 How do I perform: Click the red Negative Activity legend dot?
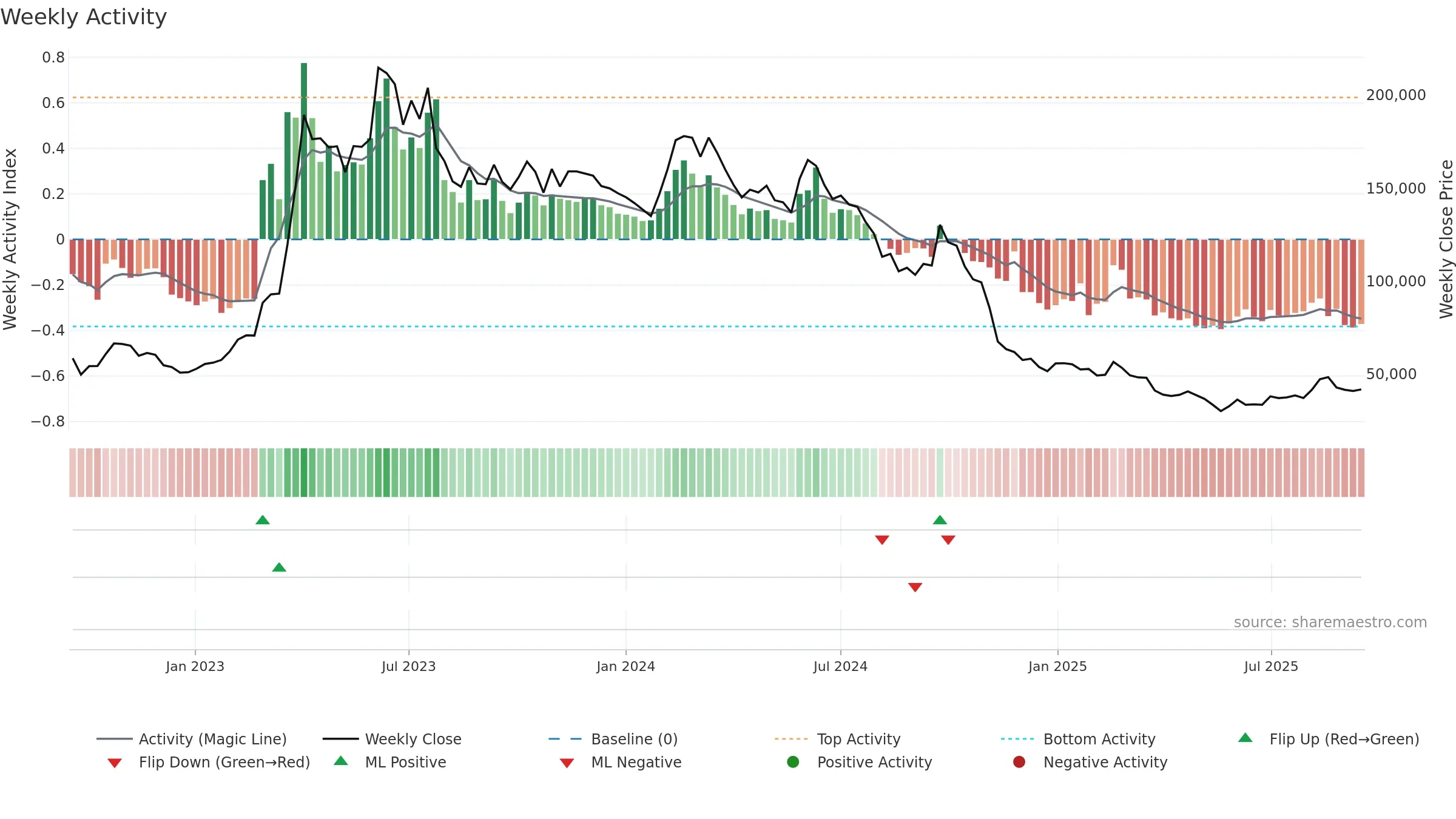click(x=1019, y=762)
